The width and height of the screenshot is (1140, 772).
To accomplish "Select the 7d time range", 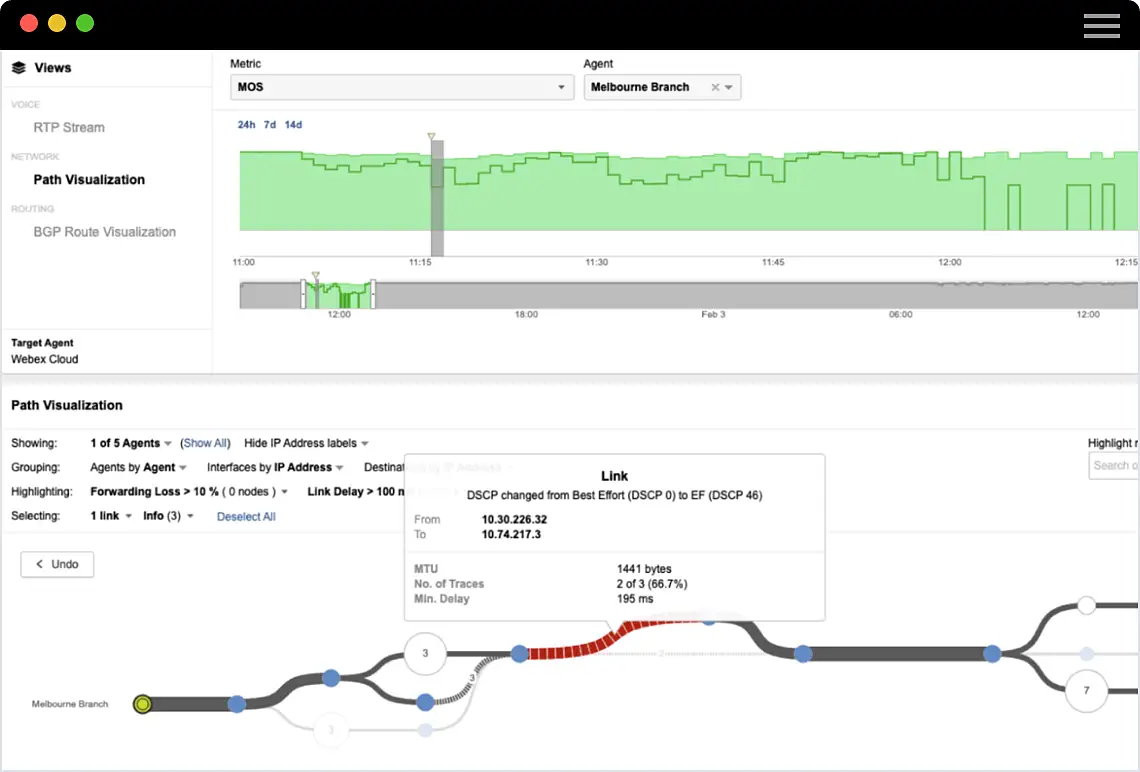I will [269, 125].
